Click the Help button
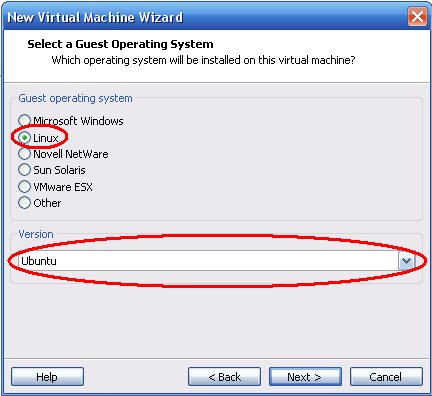The height and width of the screenshot is (396, 432). (47, 377)
